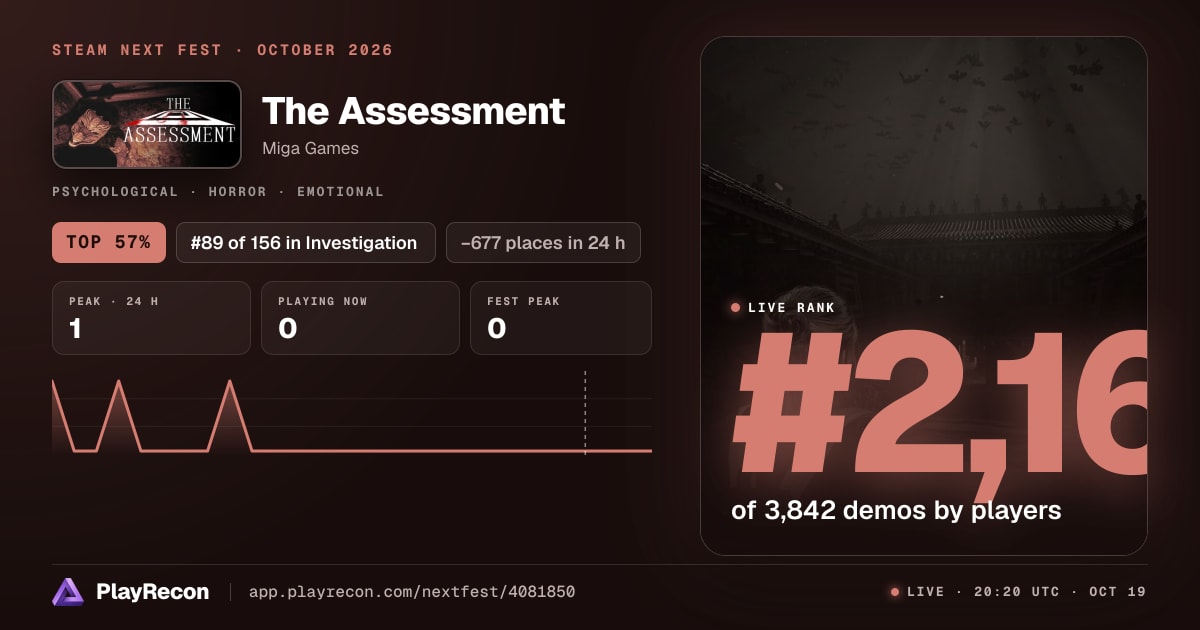Click the #89 of 156 in Investigation badge

[x=305, y=242]
